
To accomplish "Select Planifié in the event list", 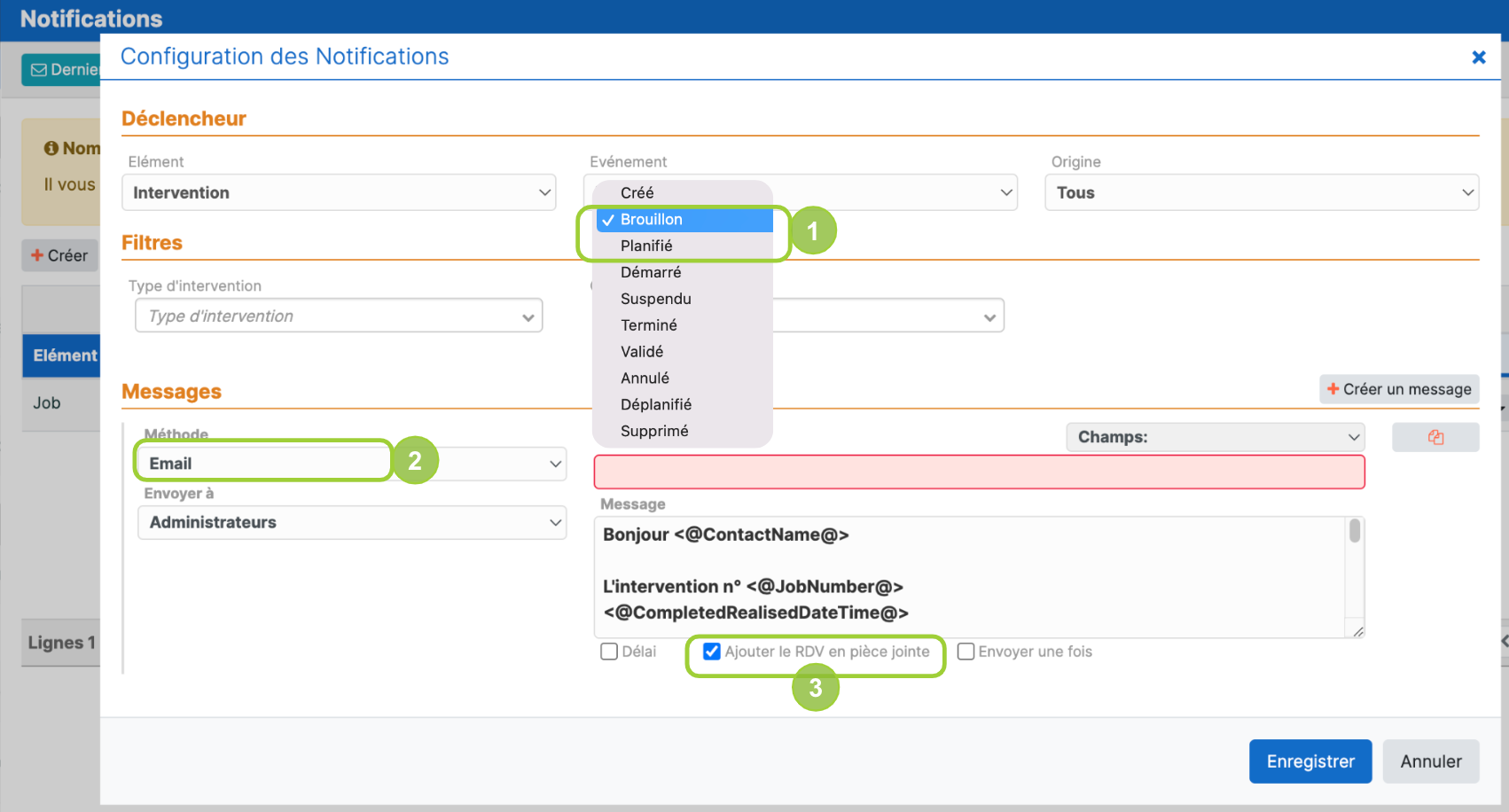I will click(683, 246).
